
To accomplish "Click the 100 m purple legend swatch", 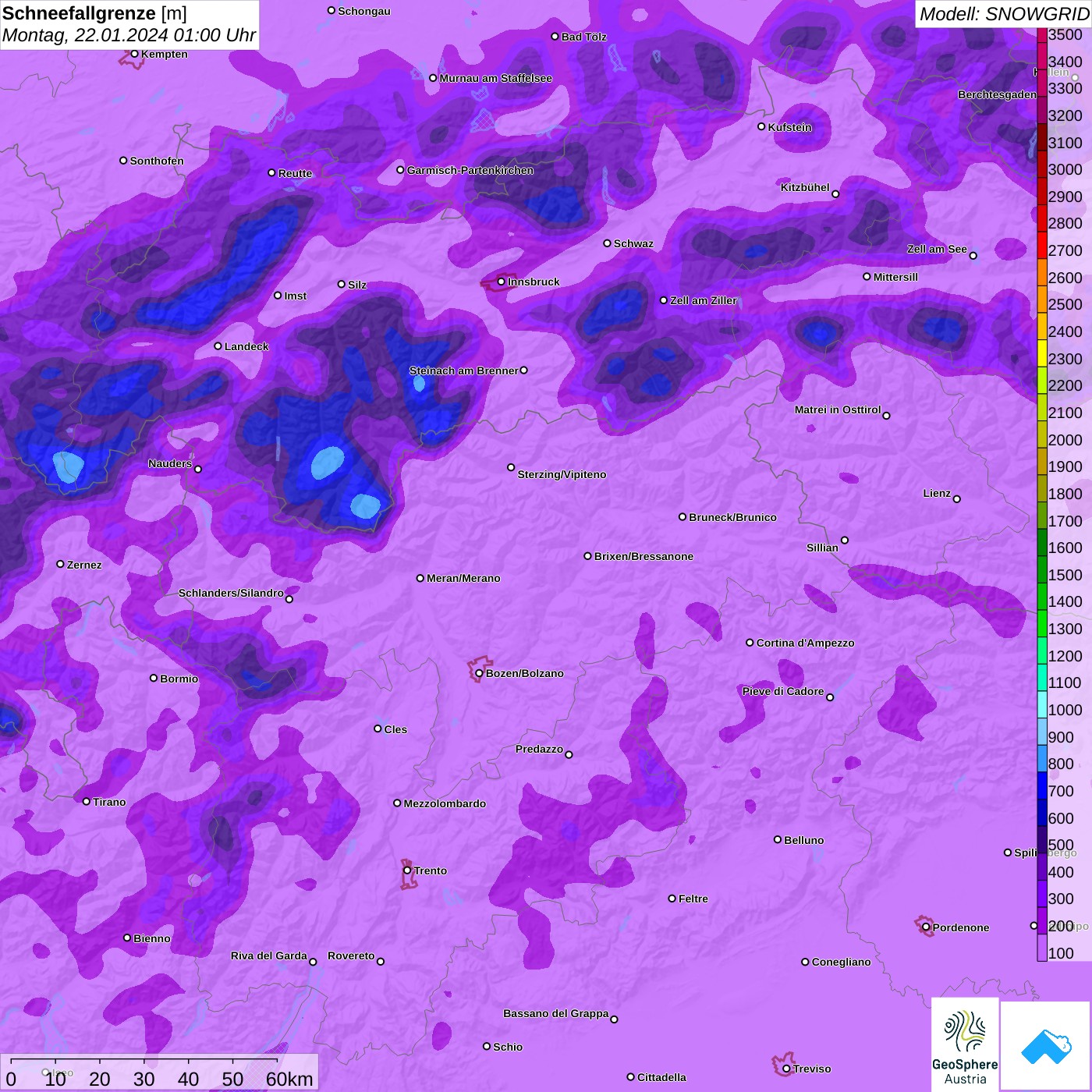I will coord(1042,948).
